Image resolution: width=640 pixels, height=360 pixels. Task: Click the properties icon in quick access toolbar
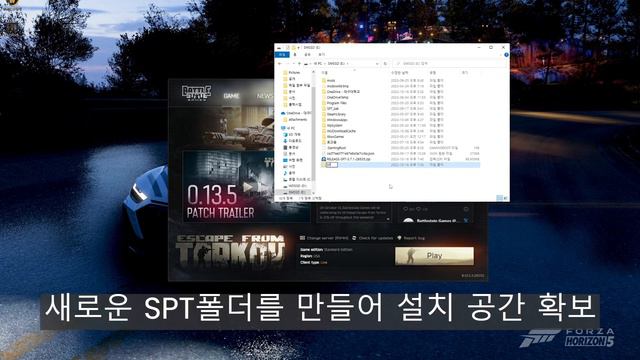point(288,48)
